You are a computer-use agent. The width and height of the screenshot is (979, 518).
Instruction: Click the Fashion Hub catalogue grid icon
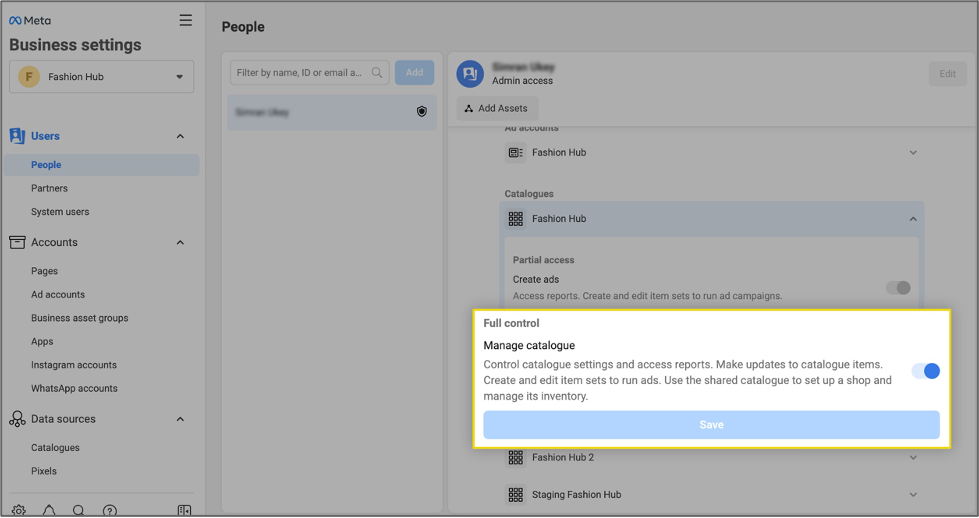click(x=516, y=218)
